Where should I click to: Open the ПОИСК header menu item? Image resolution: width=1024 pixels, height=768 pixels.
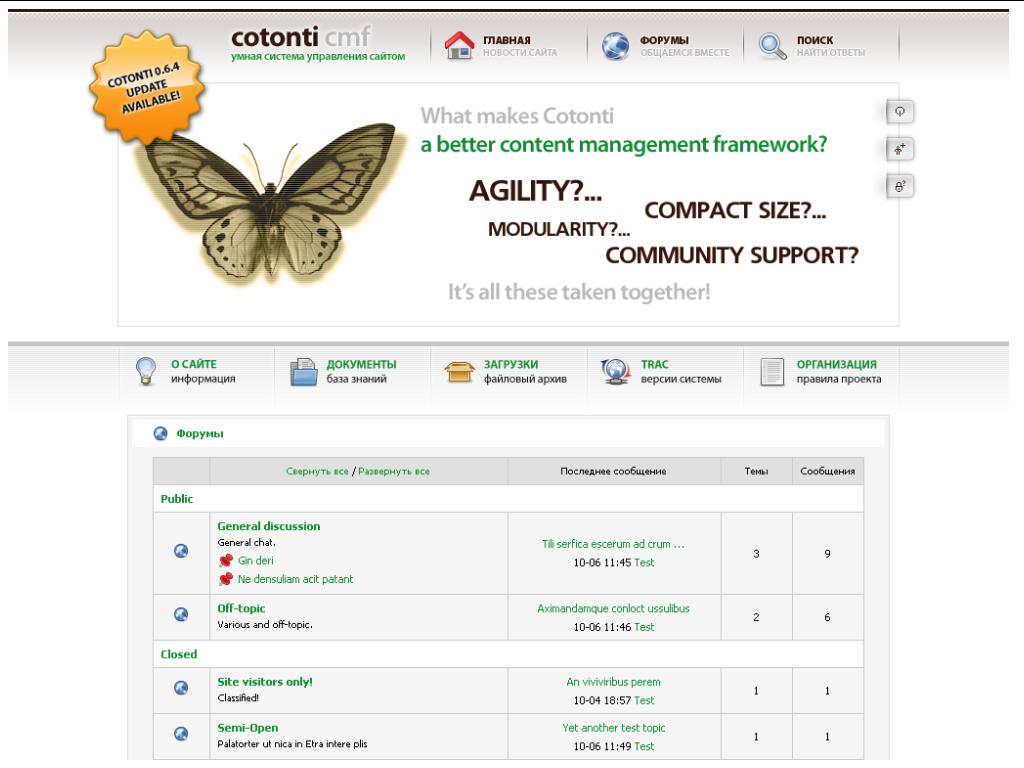coord(814,40)
